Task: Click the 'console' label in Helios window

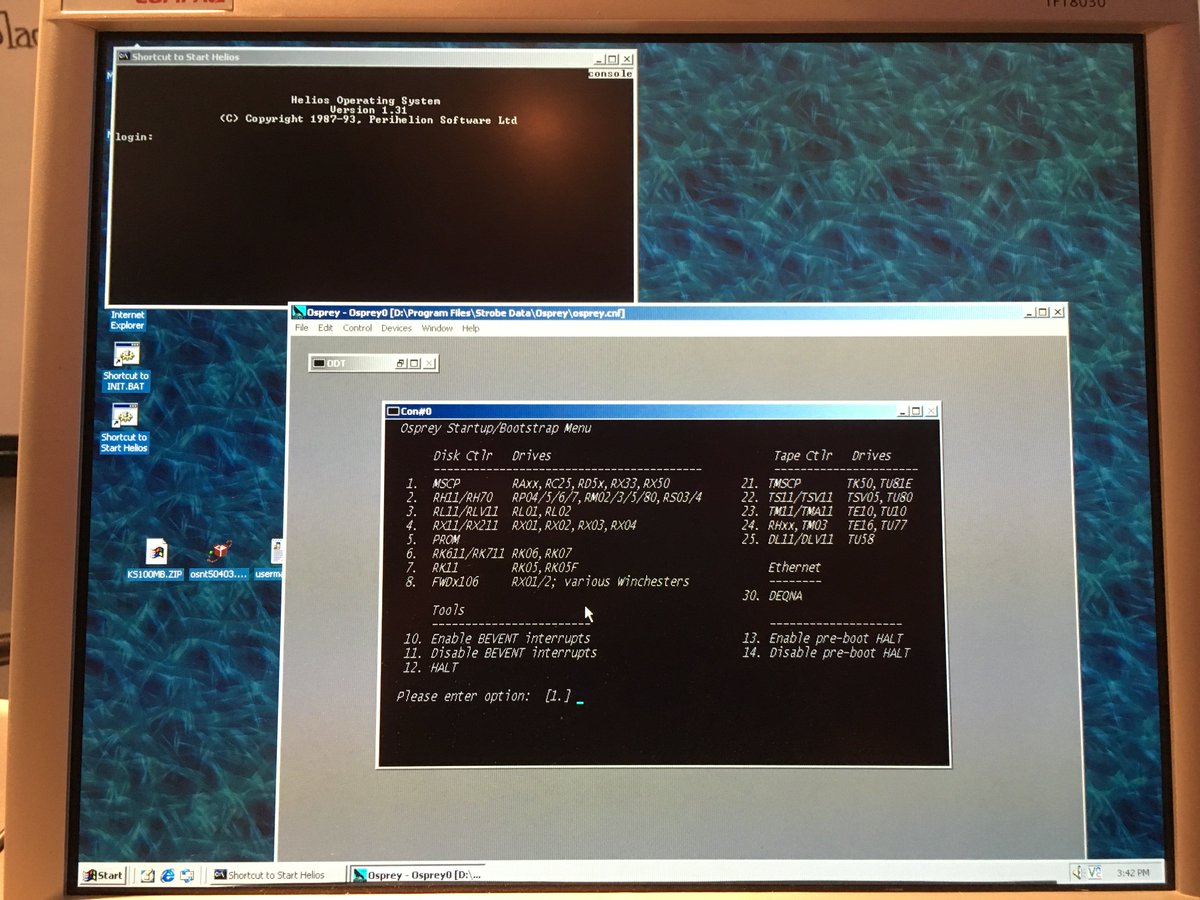Action: click(x=610, y=73)
